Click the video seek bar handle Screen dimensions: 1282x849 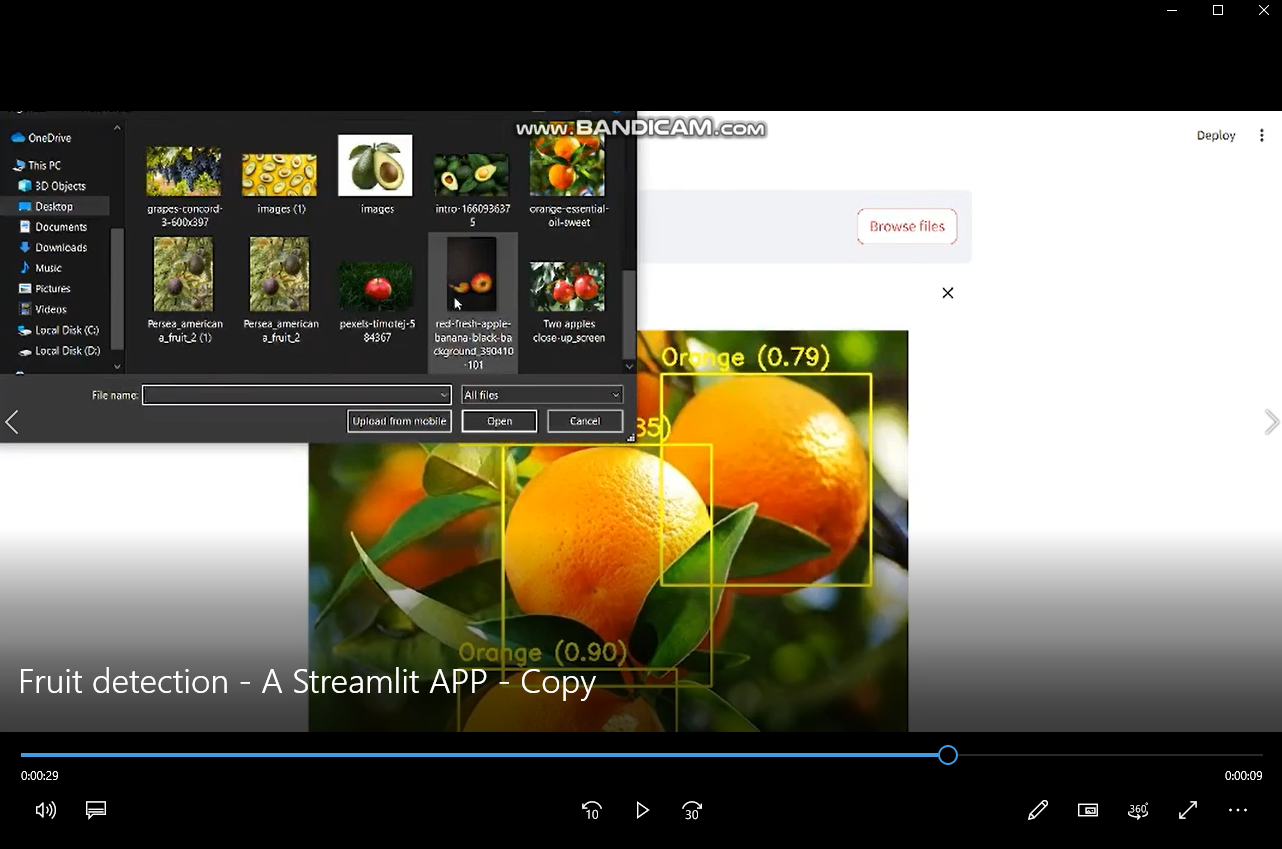pos(948,755)
